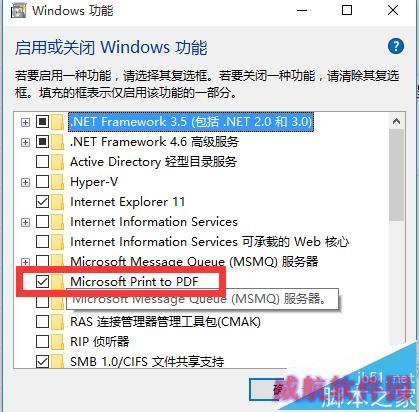Enable the Hyper-V checkbox
This screenshot has width=419, height=412.
pos(42,182)
